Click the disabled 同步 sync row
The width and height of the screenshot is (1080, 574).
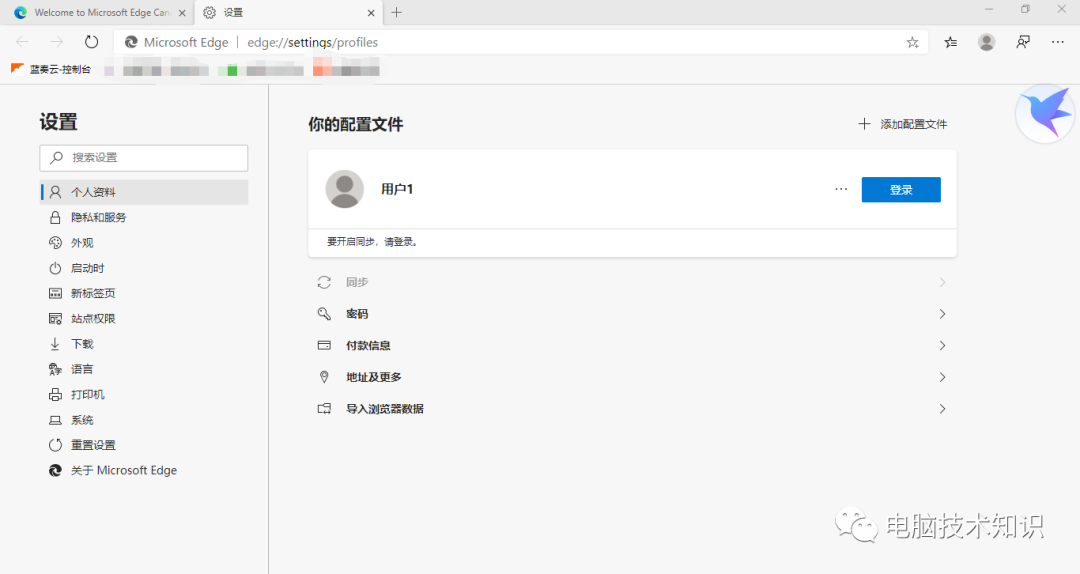pos(632,283)
